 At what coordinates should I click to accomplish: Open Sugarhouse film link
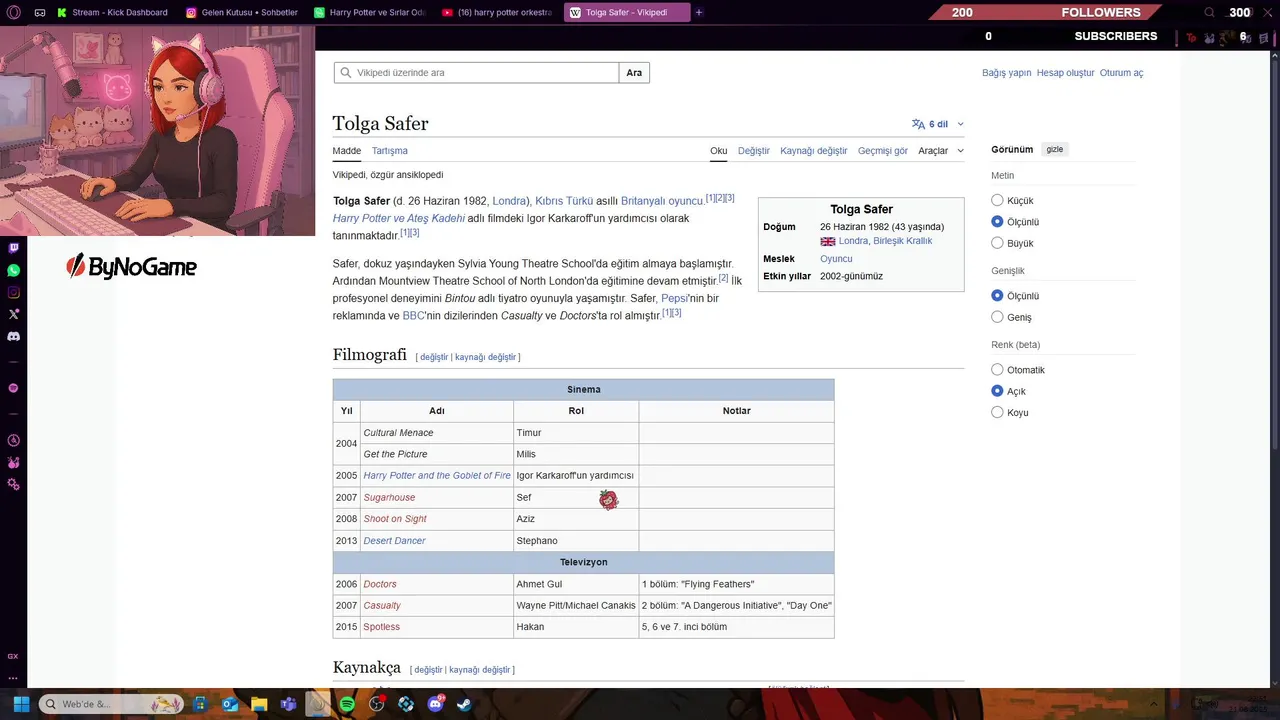(x=389, y=498)
